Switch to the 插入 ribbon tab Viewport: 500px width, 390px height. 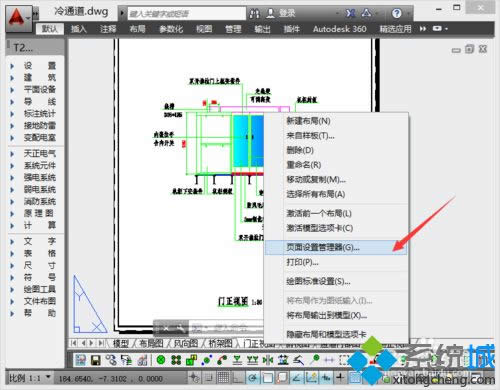coord(79,29)
